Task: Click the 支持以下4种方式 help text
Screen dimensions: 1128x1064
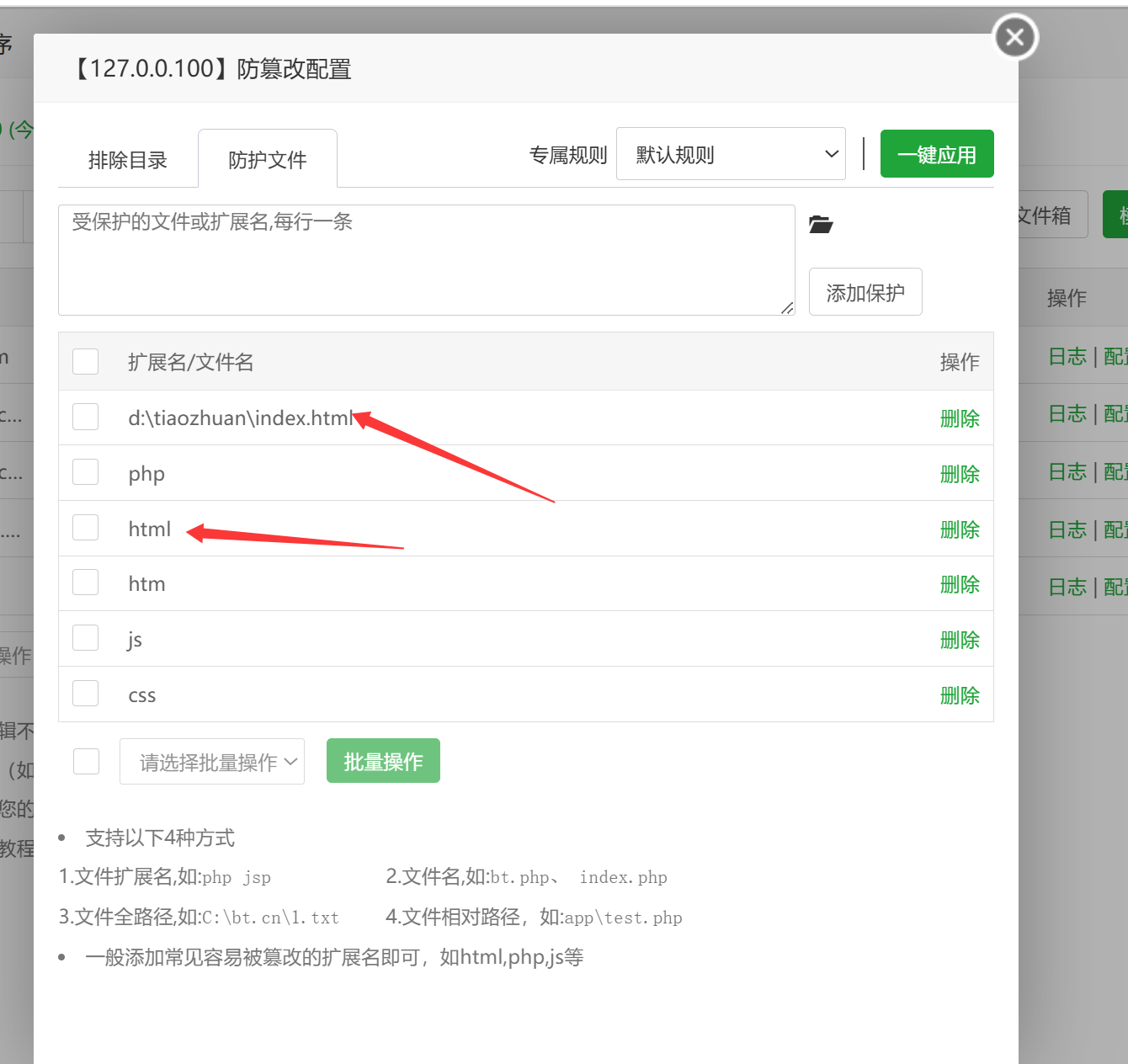Action: click(160, 838)
